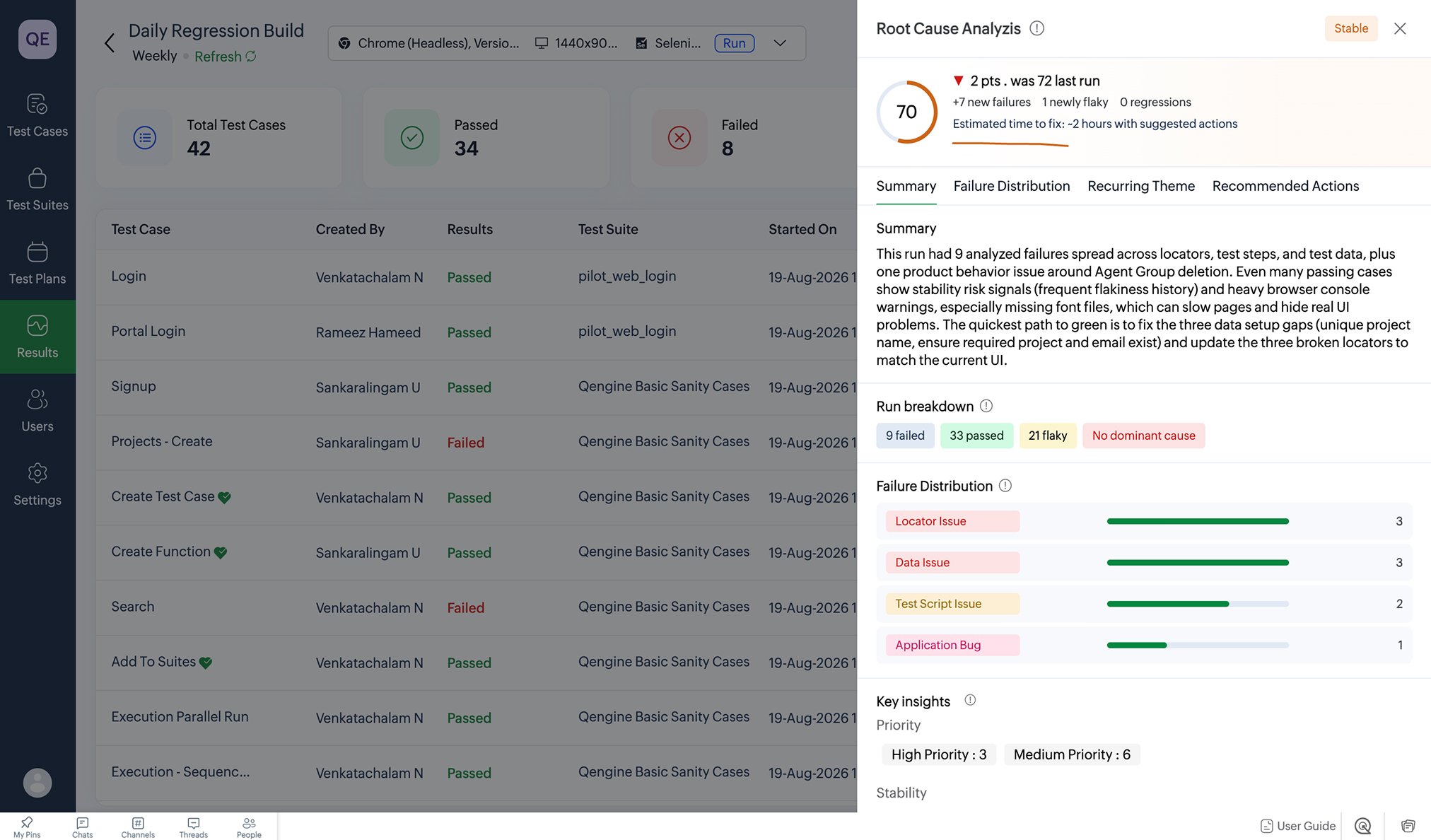Go back using the back arrow

pyautogui.click(x=110, y=43)
